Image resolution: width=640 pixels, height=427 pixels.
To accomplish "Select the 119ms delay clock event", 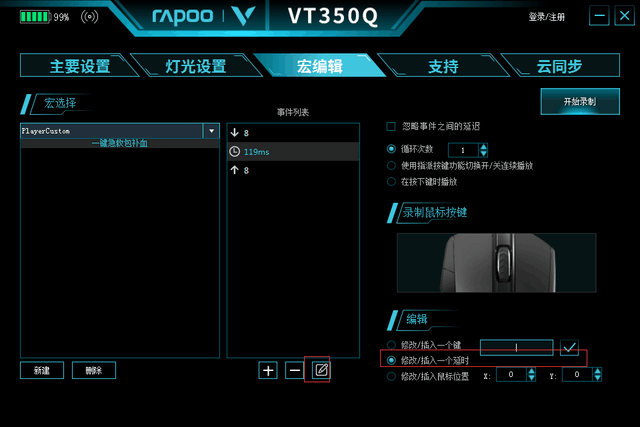I will coord(293,151).
